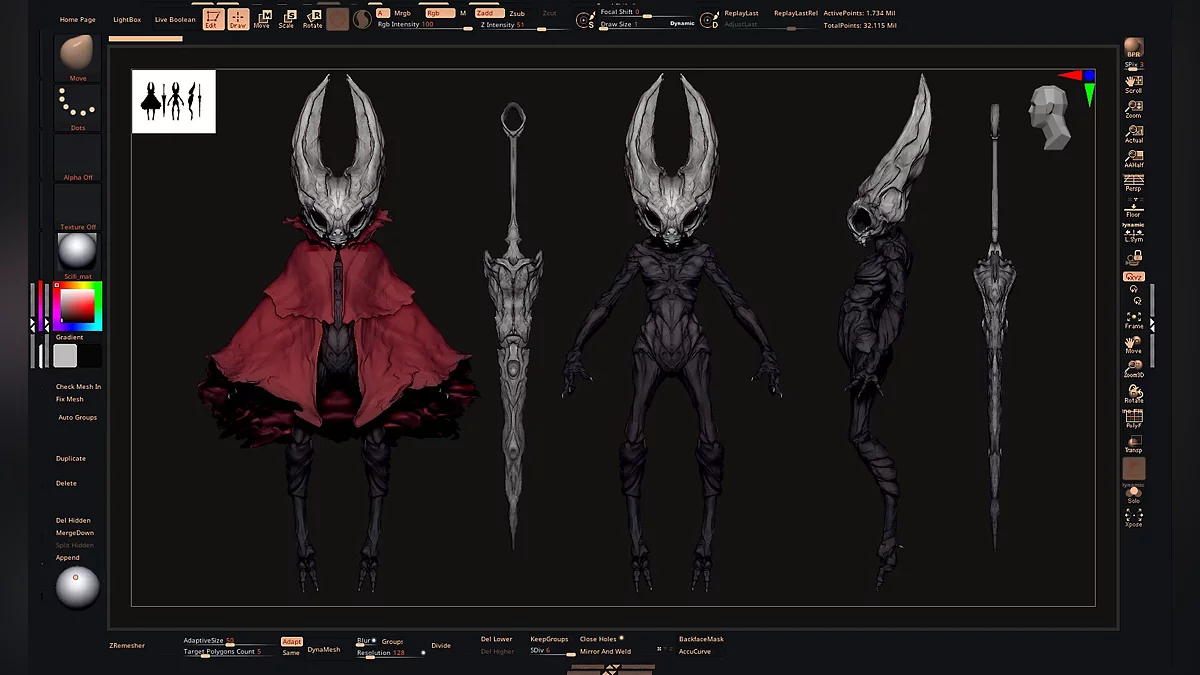Open the Alpha Off selector
1200x675 pixels.
click(x=77, y=157)
